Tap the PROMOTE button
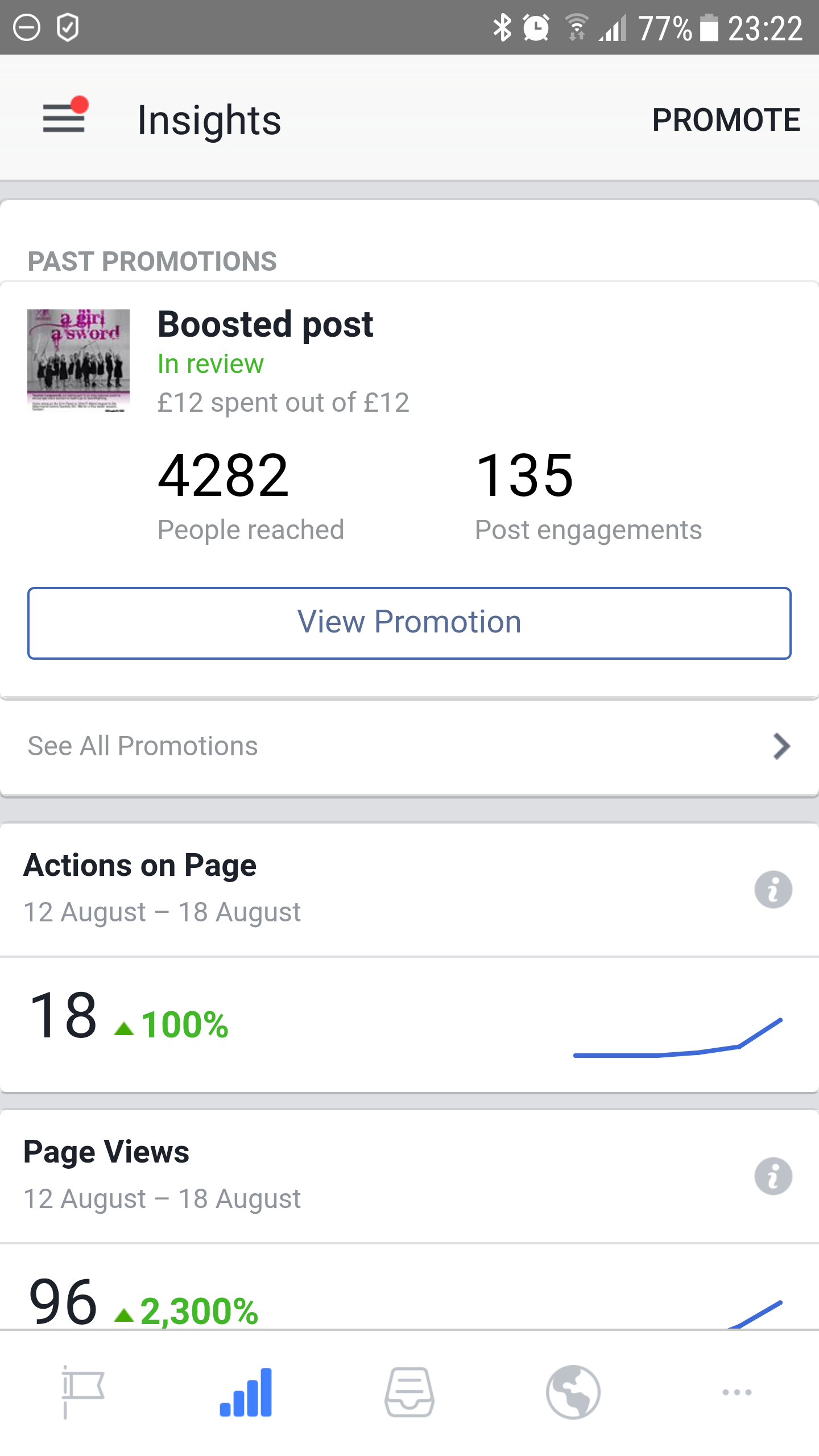 click(x=726, y=120)
